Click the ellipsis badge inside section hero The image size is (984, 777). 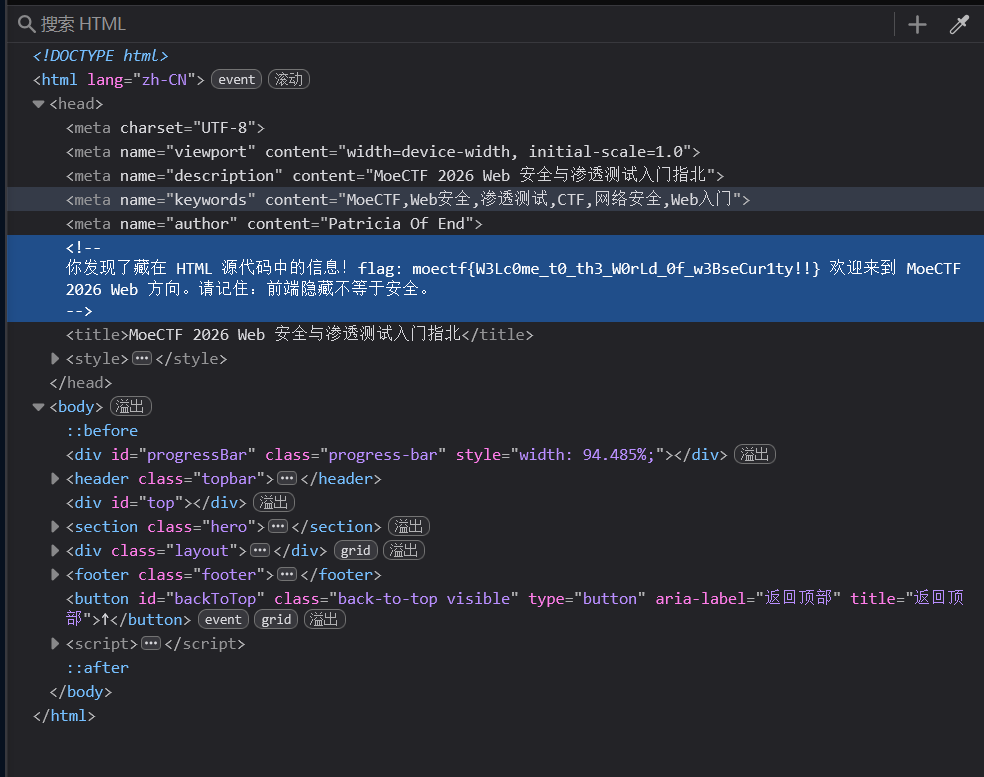click(278, 527)
